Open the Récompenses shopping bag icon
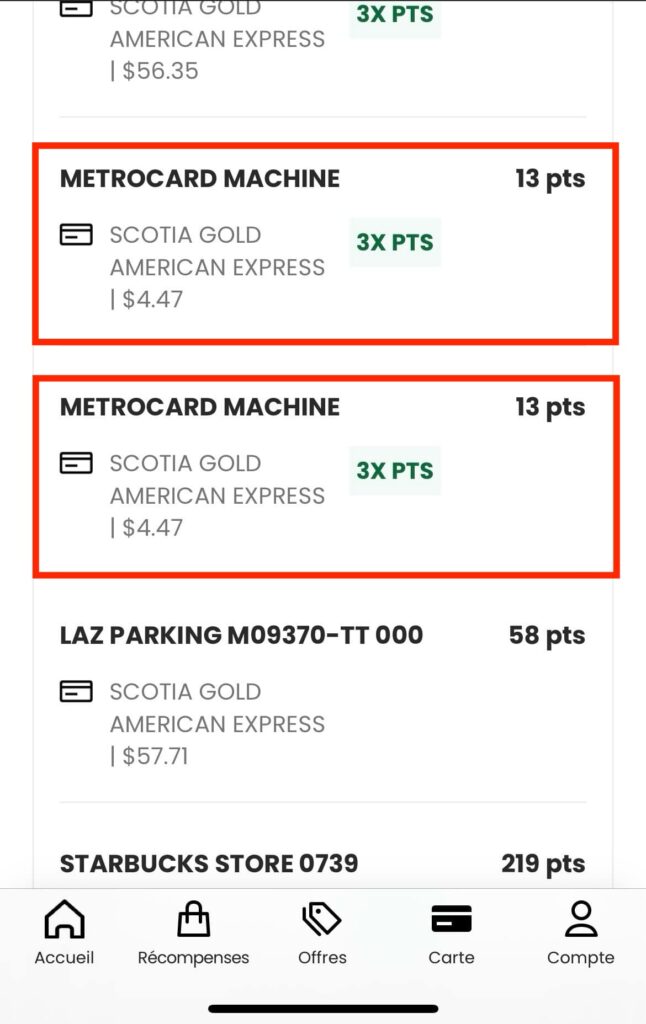This screenshot has width=646, height=1024. (193, 919)
